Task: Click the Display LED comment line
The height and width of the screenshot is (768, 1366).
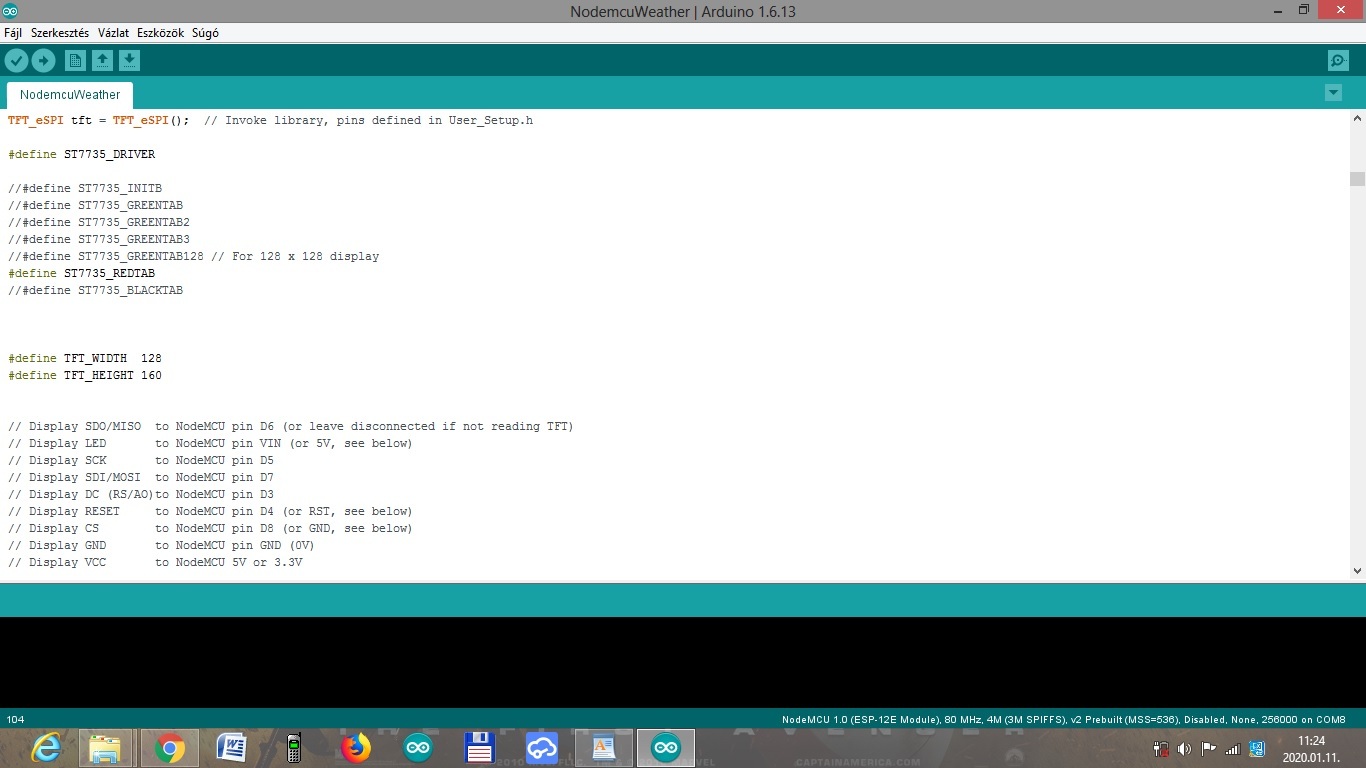Action: (210, 443)
